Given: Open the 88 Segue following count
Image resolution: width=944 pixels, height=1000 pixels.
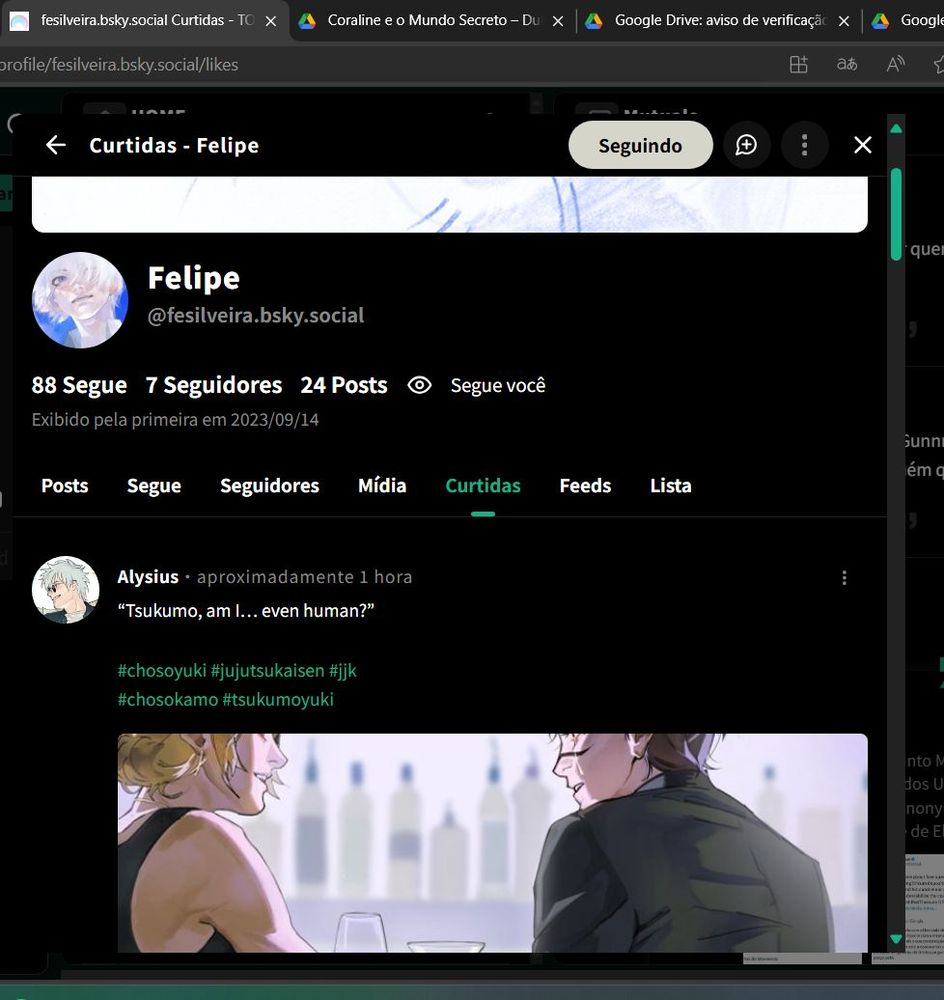Looking at the screenshot, I should pos(79,385).
